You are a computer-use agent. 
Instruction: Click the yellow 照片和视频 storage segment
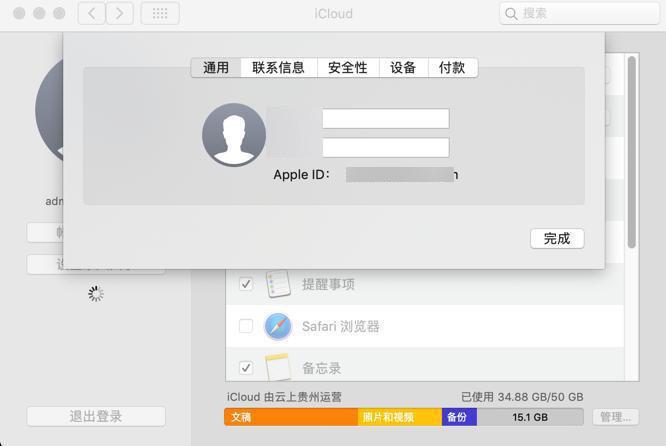click(x=400, y=417)
